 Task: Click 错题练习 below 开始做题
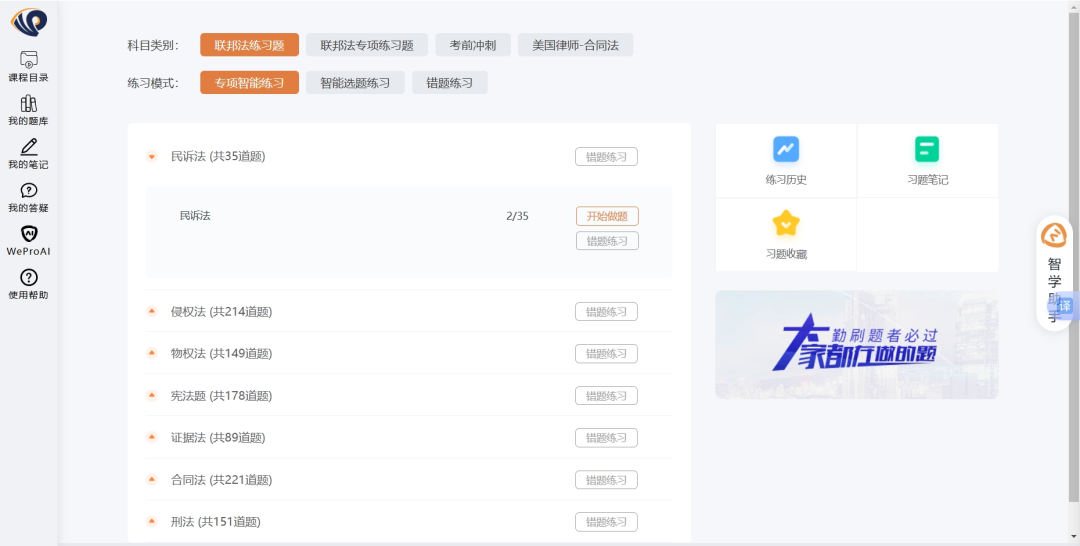[608, 241]
